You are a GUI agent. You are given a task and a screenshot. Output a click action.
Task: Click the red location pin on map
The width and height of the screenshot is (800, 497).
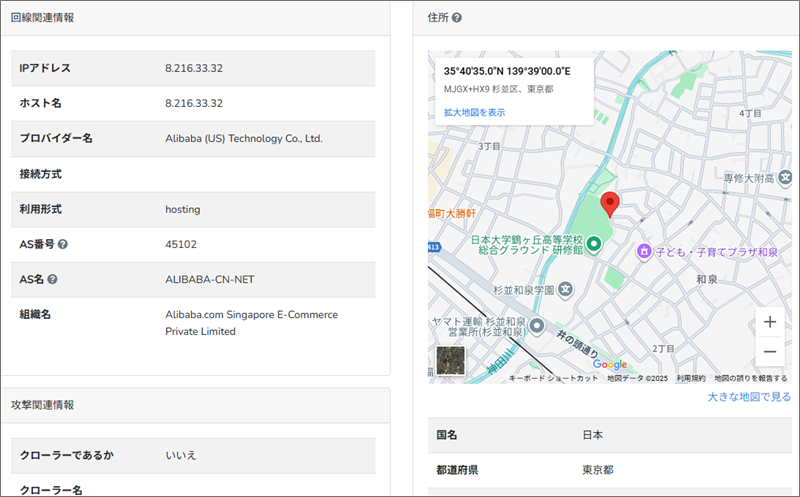coord(610,205)
